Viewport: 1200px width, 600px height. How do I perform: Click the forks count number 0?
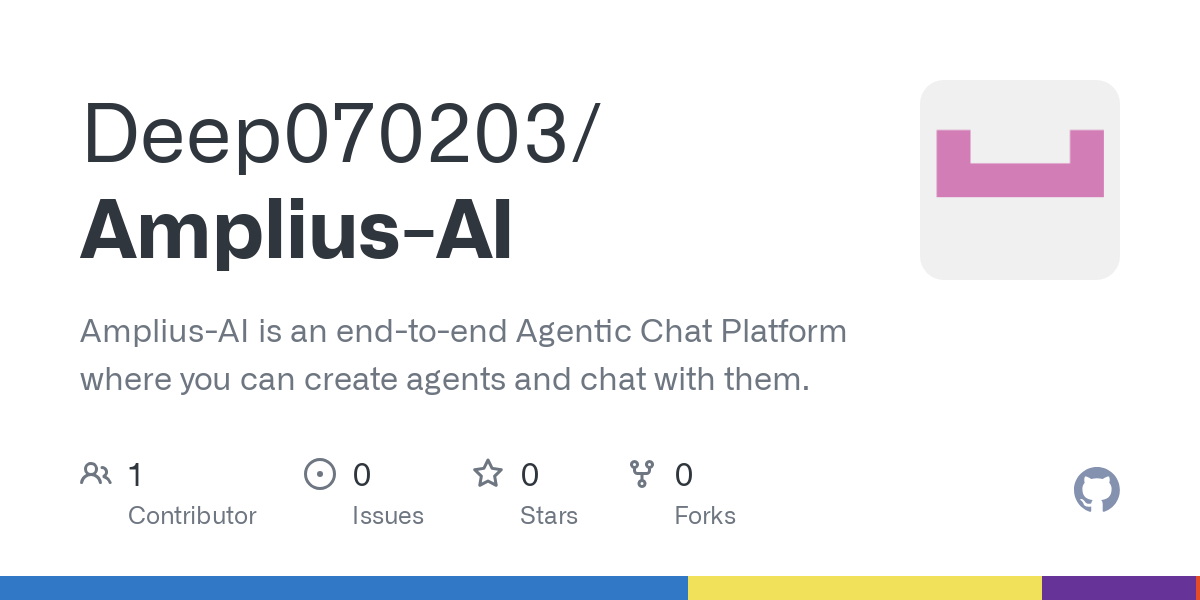pyautogui.click(x=684, y=474)
